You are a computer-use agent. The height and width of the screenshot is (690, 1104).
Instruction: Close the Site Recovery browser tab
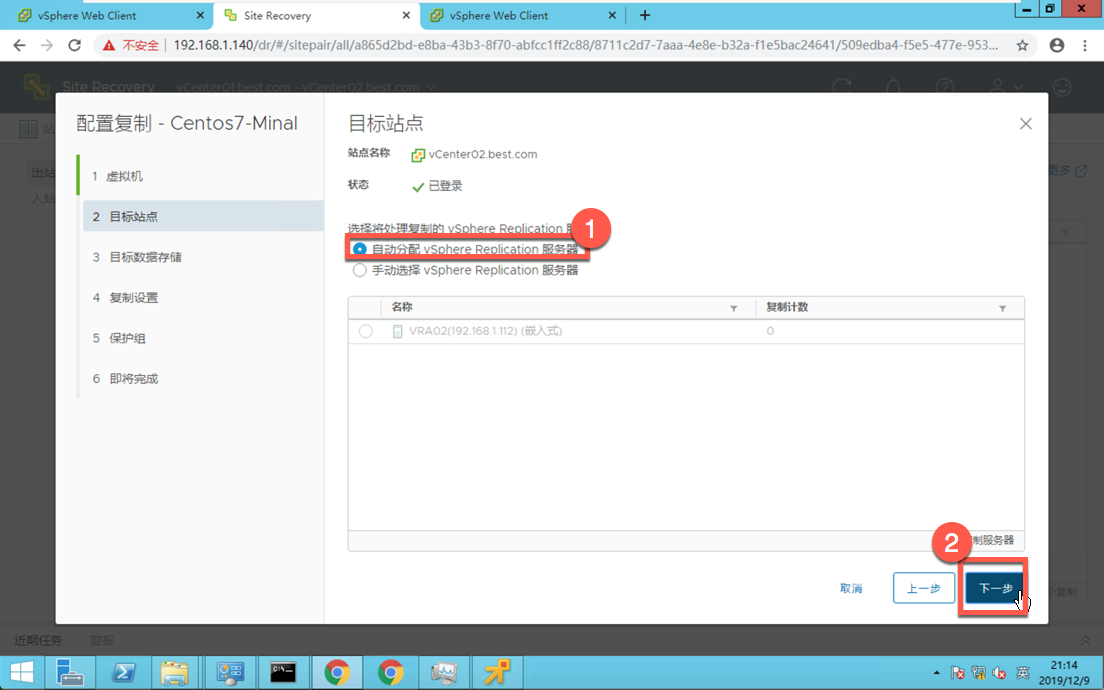[406, 15]
